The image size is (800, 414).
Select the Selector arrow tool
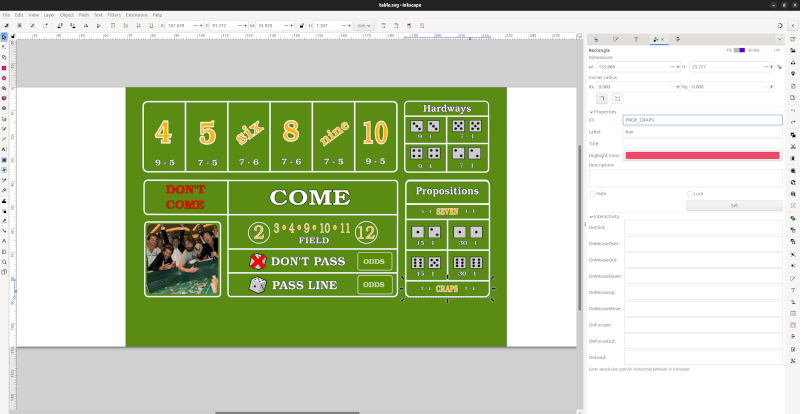(x=4, y=37)
